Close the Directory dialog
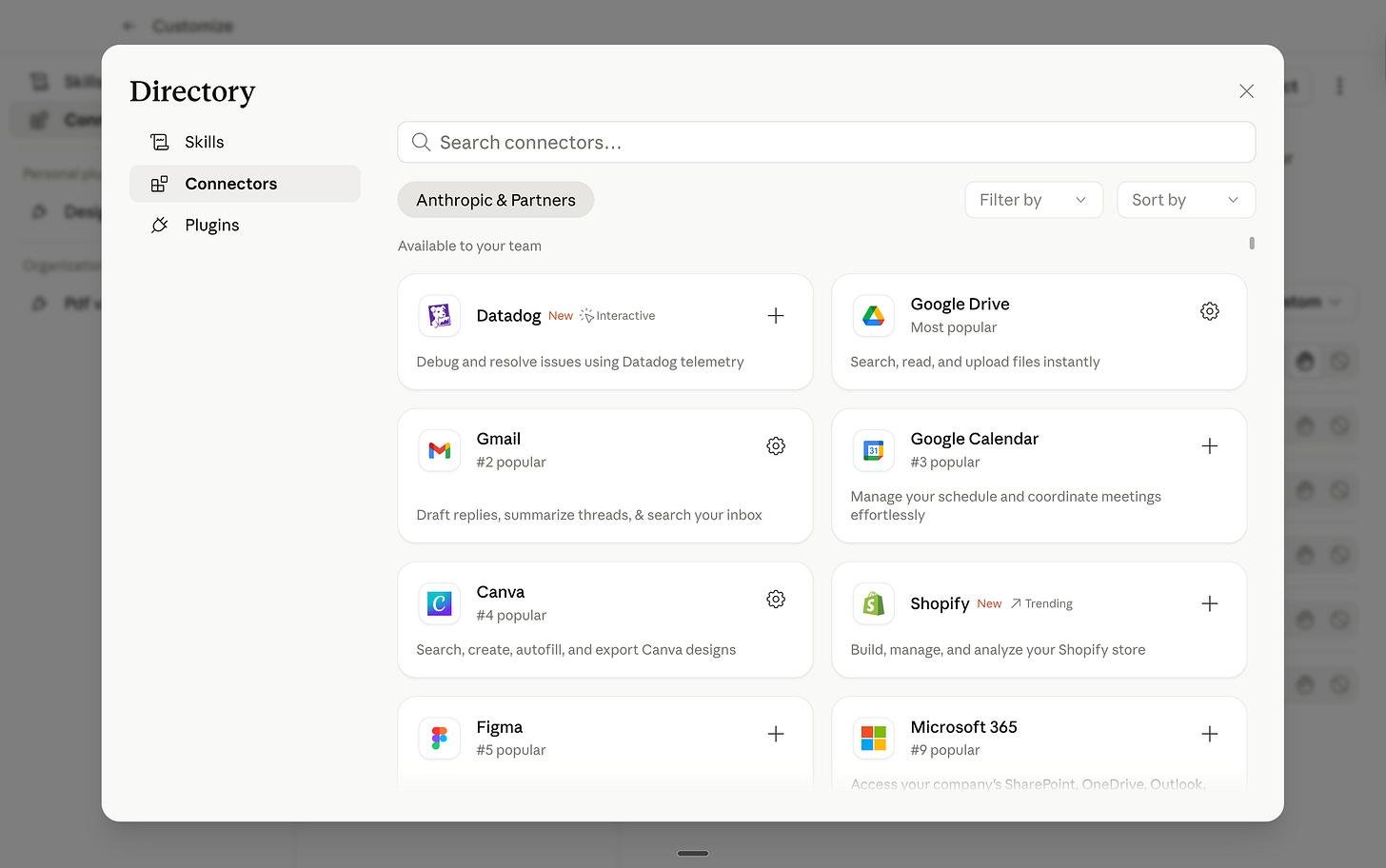The height and width of the screenshot is (868, 1386). tap(1246, 91)
